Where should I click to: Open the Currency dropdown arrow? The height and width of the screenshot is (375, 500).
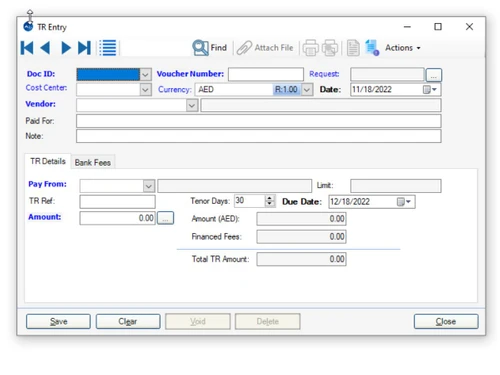click(x=307, y=90)
